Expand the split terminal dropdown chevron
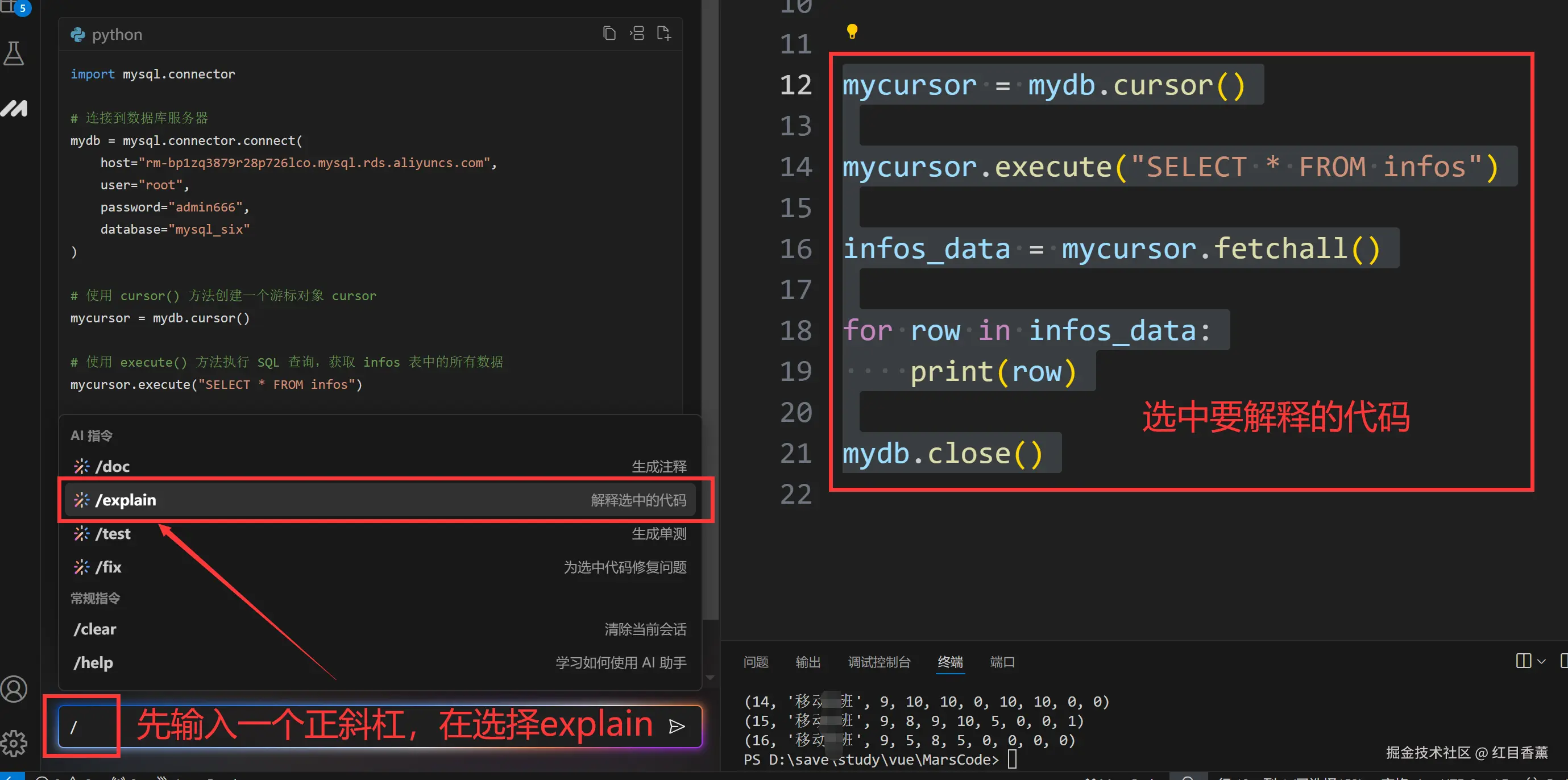Viewport: 1568px width, 780px height. 1541,661
